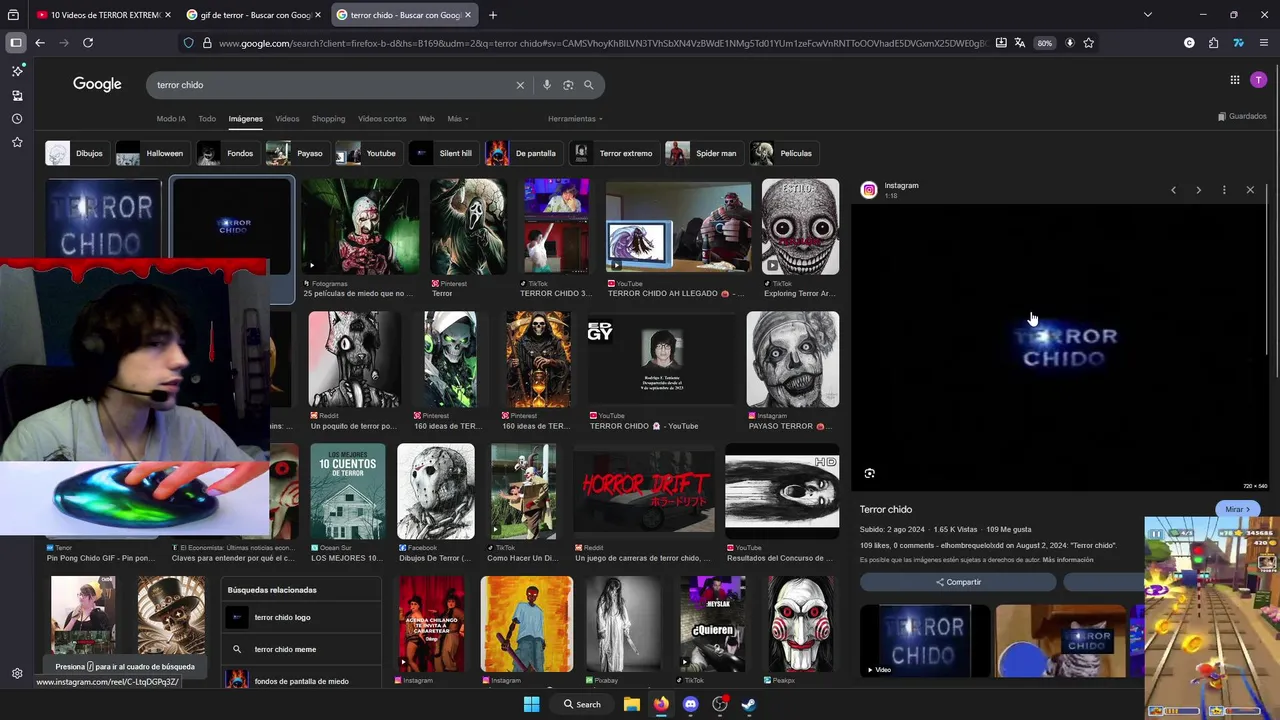
Task: Filter images by the Halloween chip
Action: click(x=151, y=153)
